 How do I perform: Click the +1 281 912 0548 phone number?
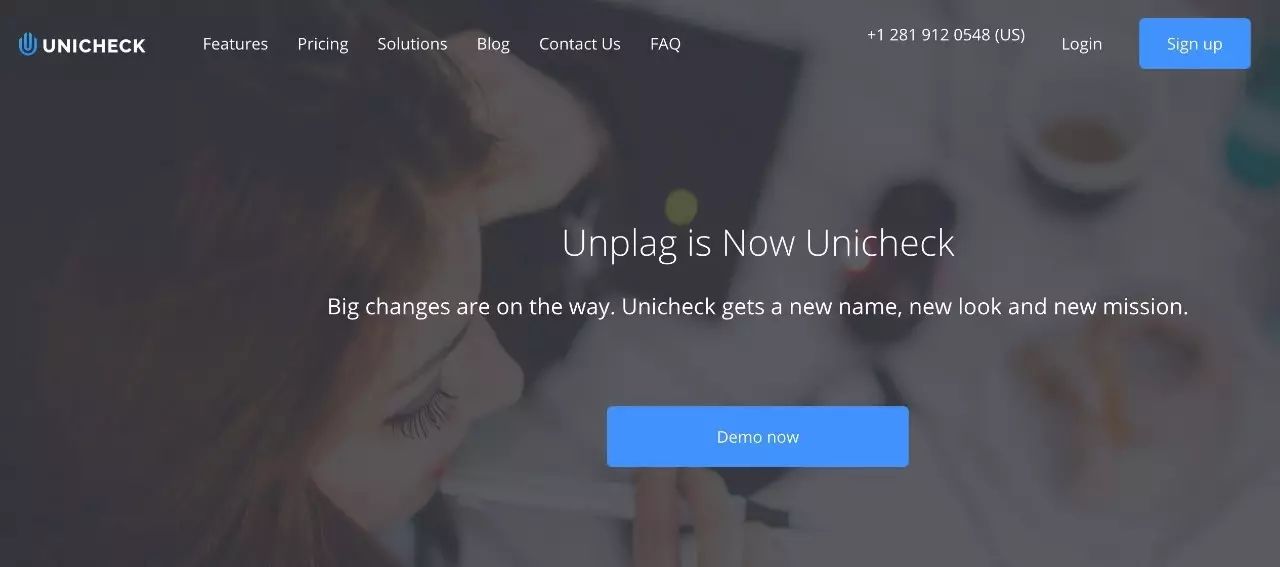pyautogui.click(x=946, y=35)
